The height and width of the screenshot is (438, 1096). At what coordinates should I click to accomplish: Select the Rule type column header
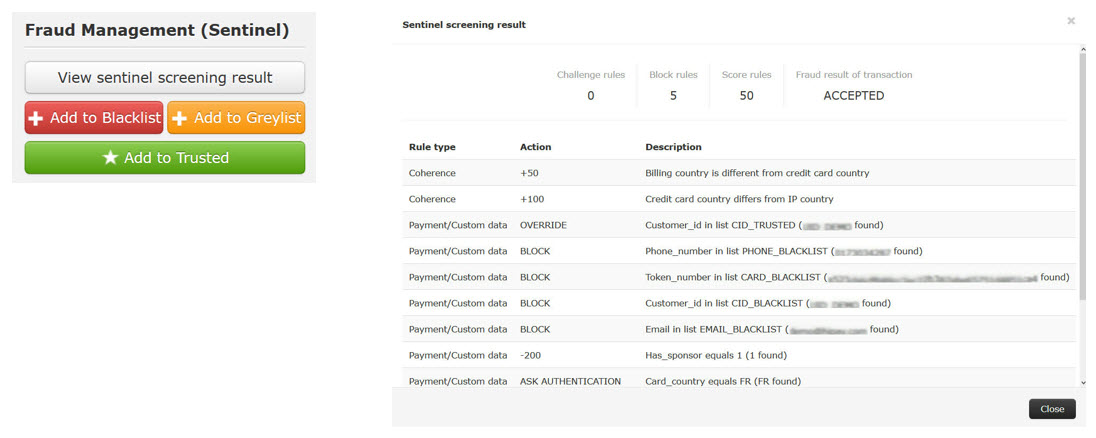432,147
